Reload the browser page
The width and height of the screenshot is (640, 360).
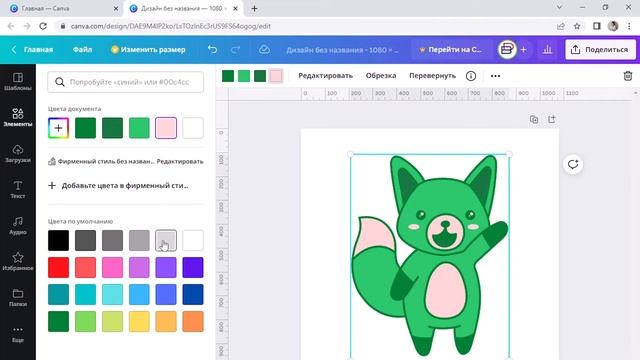click(x=43, y=26)
